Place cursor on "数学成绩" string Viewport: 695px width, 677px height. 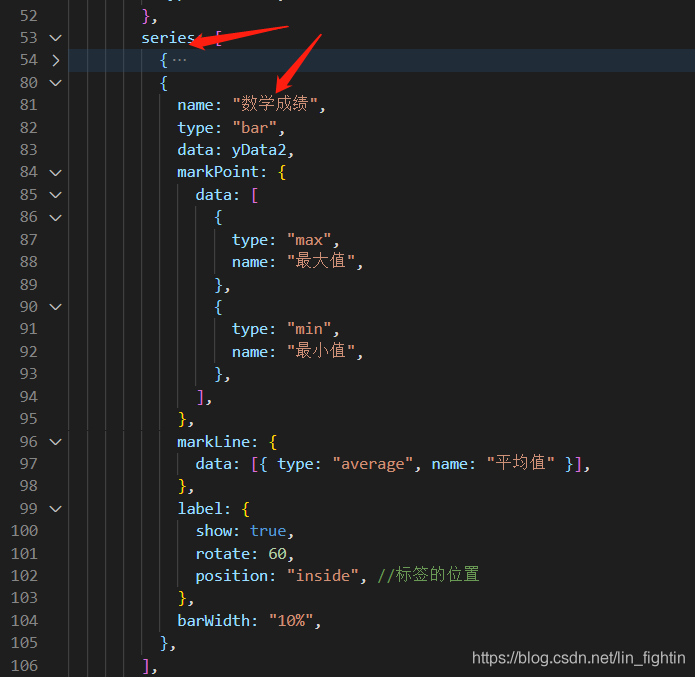point(275,104)
